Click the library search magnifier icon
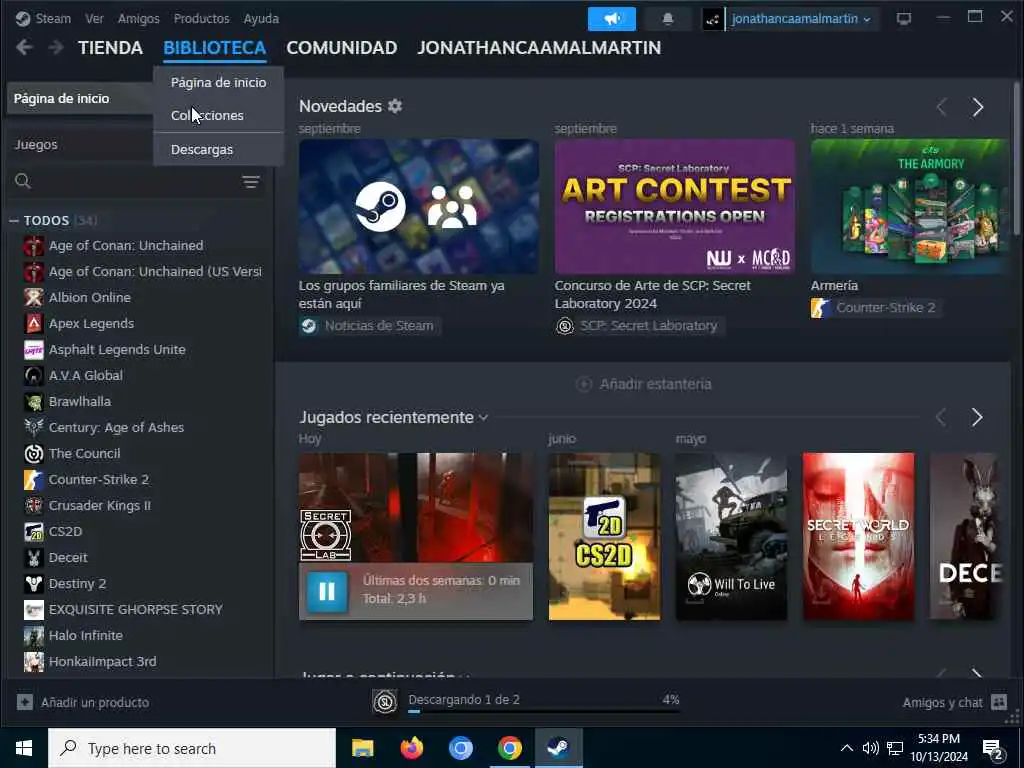This screenshot has width=1024, height=768. pos(23,181)
